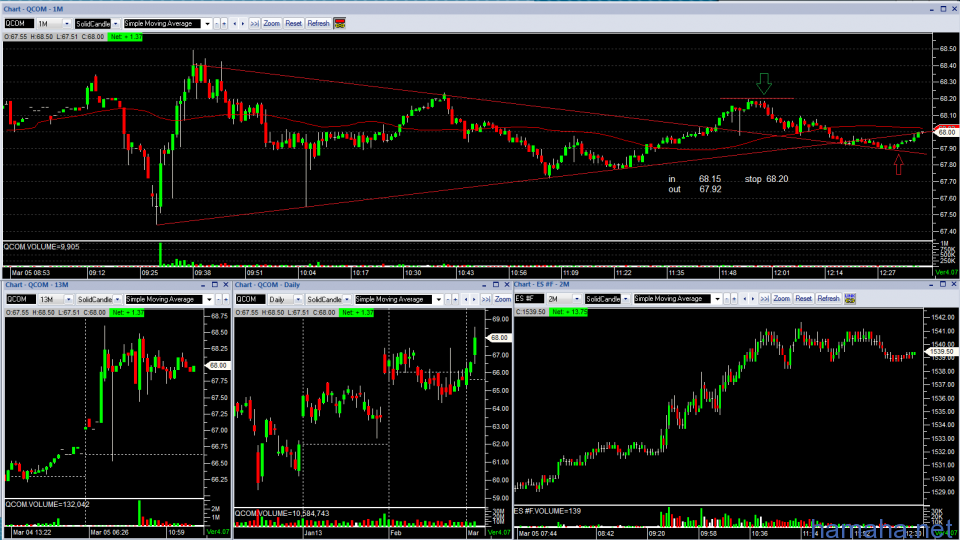Screen dimensions: 960x540
Task: Click the green Net +13.75 label in ES chart
Action: pyautogui.click(x=569, y=312)
